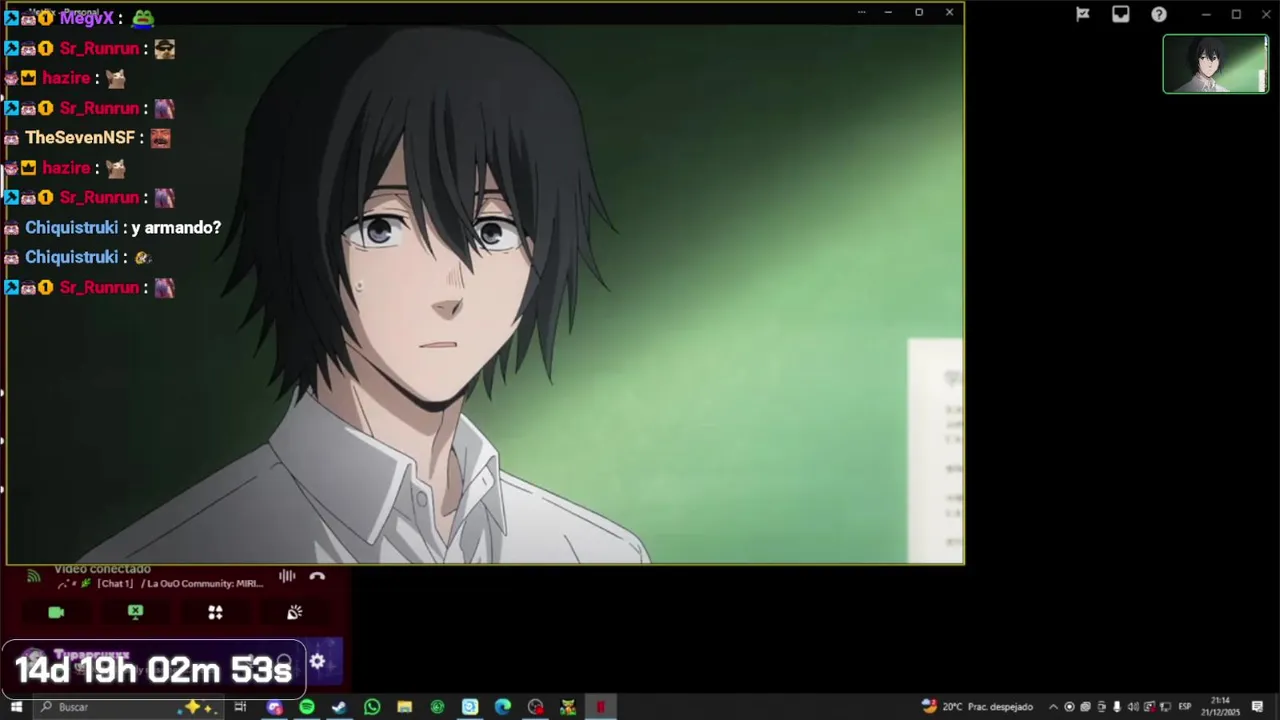Open the weather widget showing 20°C
Viewport: 1280px width, 720px height.
(x=977, y=707)
